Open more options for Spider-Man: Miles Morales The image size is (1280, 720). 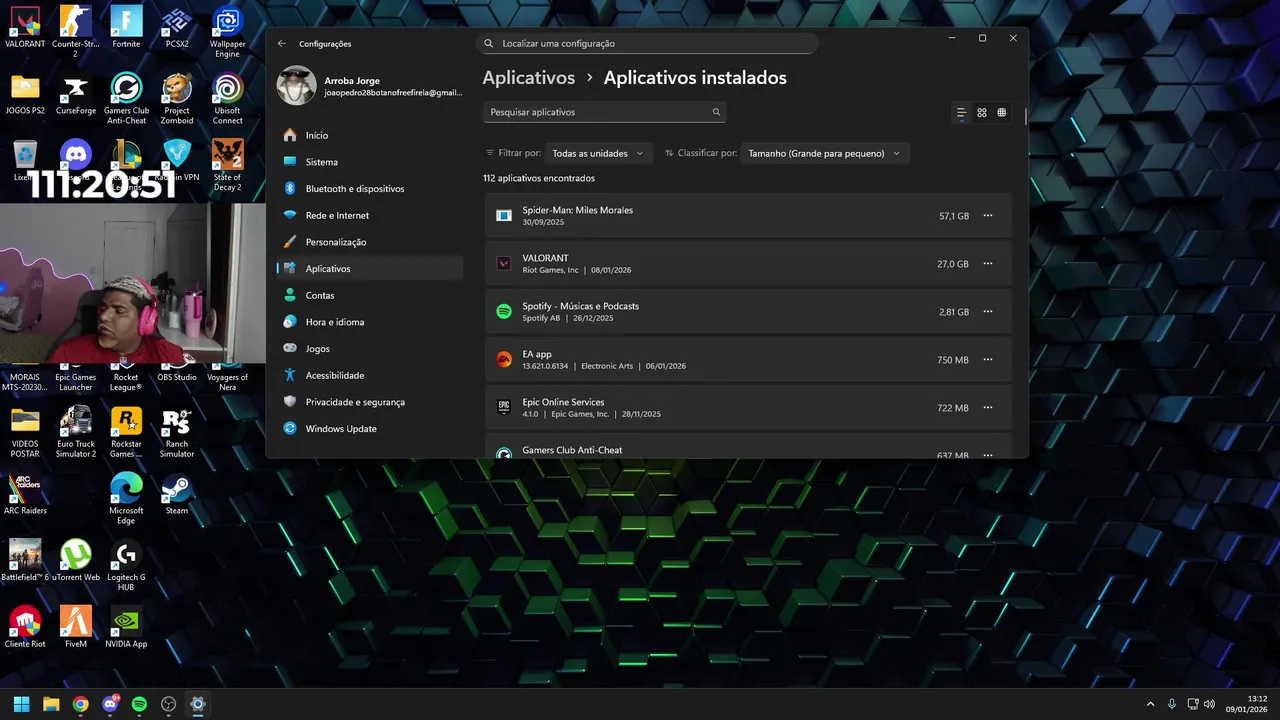click(x=988, y=216)
